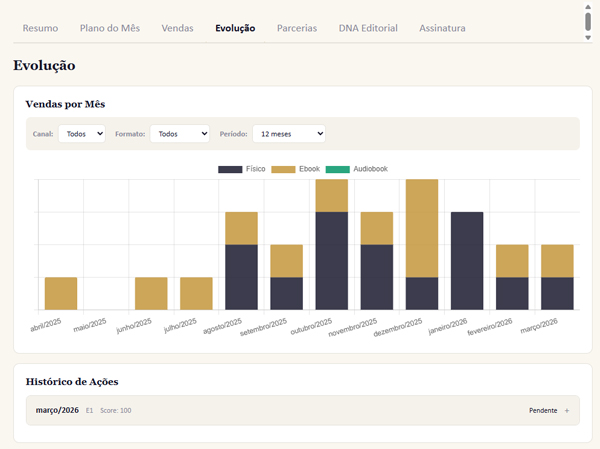This screenshot has width=600, height=449.
Task: Click the dezembro/2025 Ebook bar segment
Action: click(421, 228)
